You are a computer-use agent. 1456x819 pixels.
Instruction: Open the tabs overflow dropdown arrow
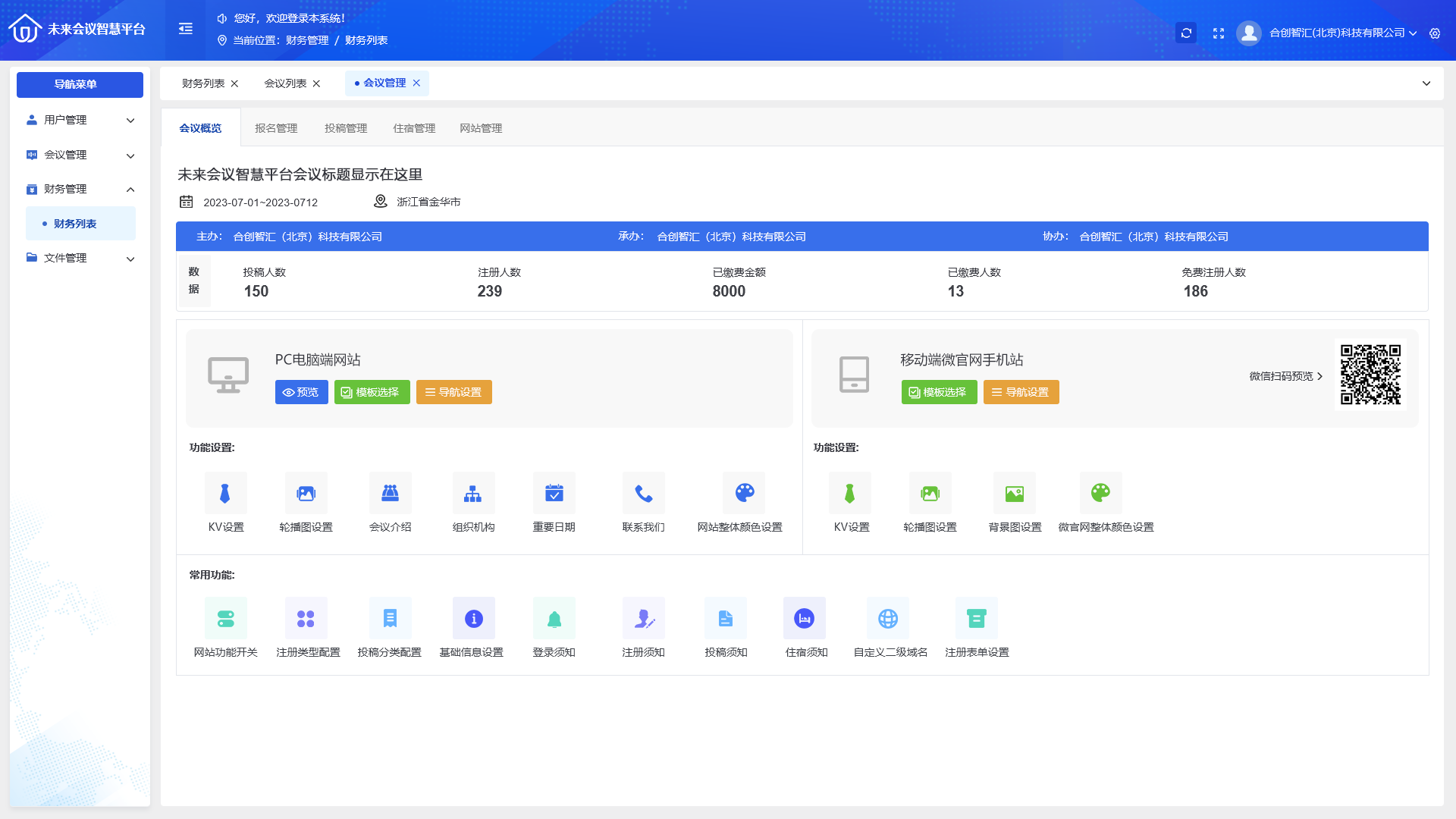point(1426,83)
